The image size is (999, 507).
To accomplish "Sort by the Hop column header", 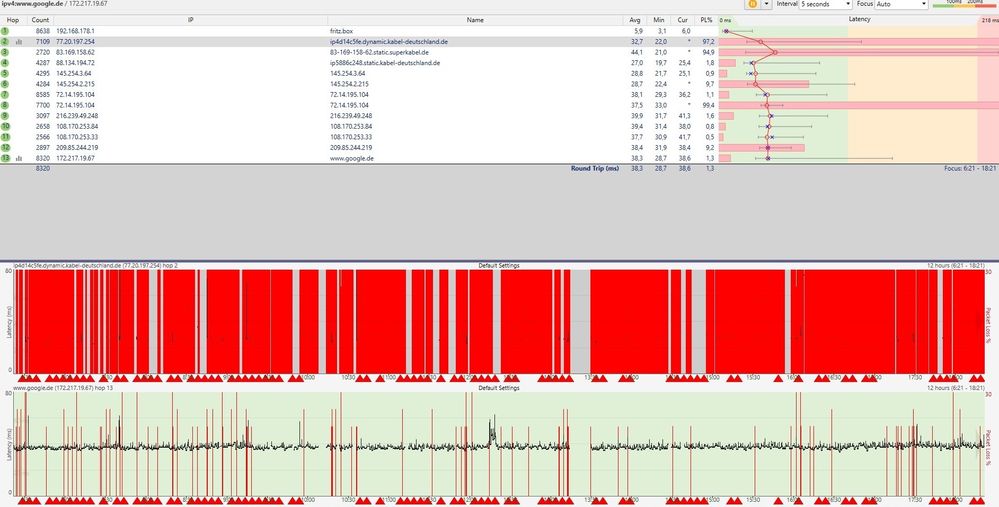I will click(x=13, y=20).
